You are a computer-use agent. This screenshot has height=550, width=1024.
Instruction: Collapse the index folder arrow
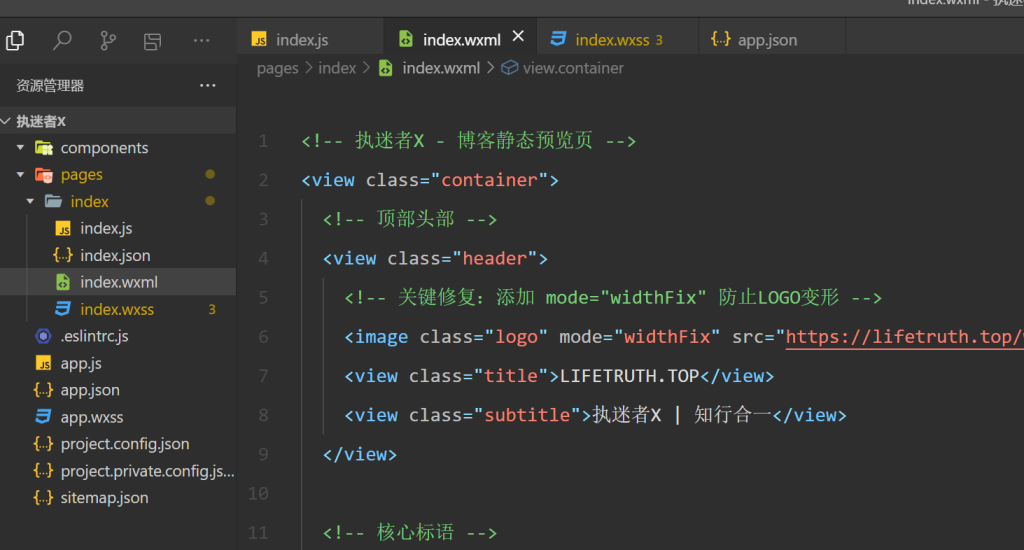pos(30,201)
